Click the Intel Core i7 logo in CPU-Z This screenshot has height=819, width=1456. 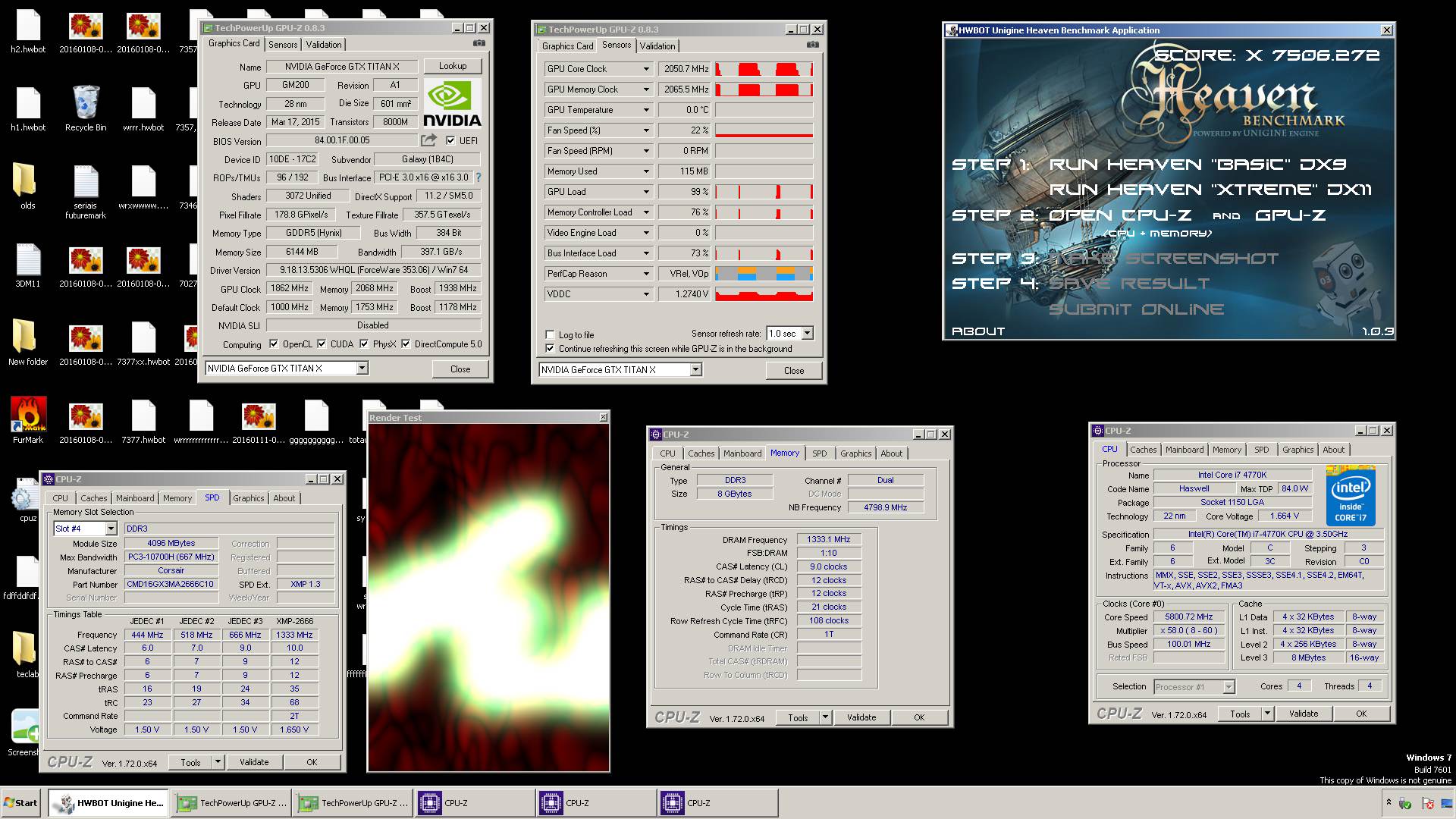pos(1351,496)
